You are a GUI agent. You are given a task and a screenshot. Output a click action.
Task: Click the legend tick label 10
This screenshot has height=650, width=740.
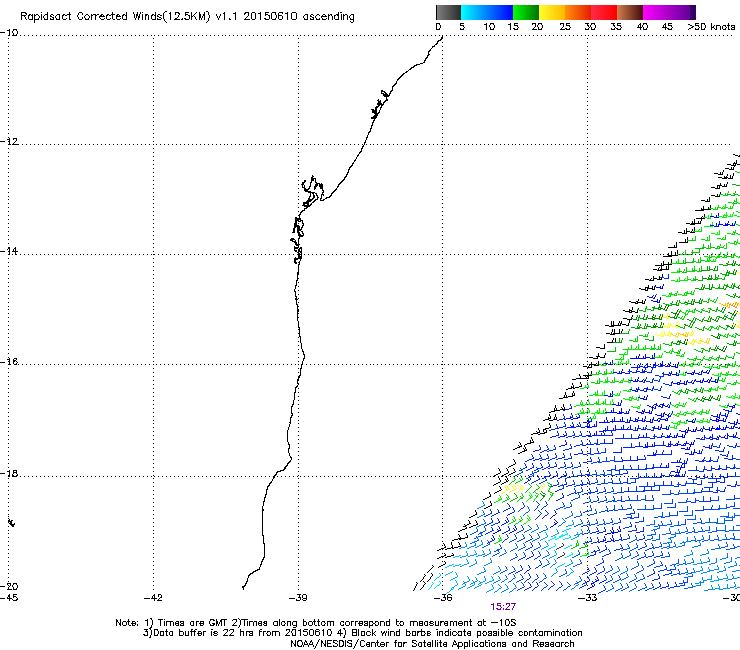(x=489, y=27)
